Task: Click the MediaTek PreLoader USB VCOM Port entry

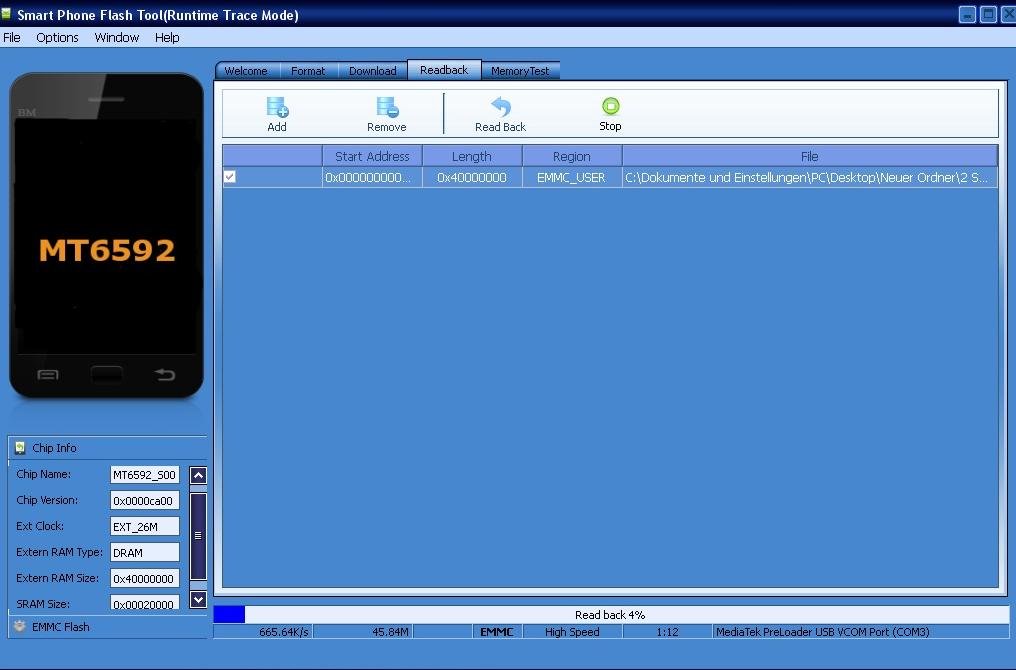Action: click(860, 632)
